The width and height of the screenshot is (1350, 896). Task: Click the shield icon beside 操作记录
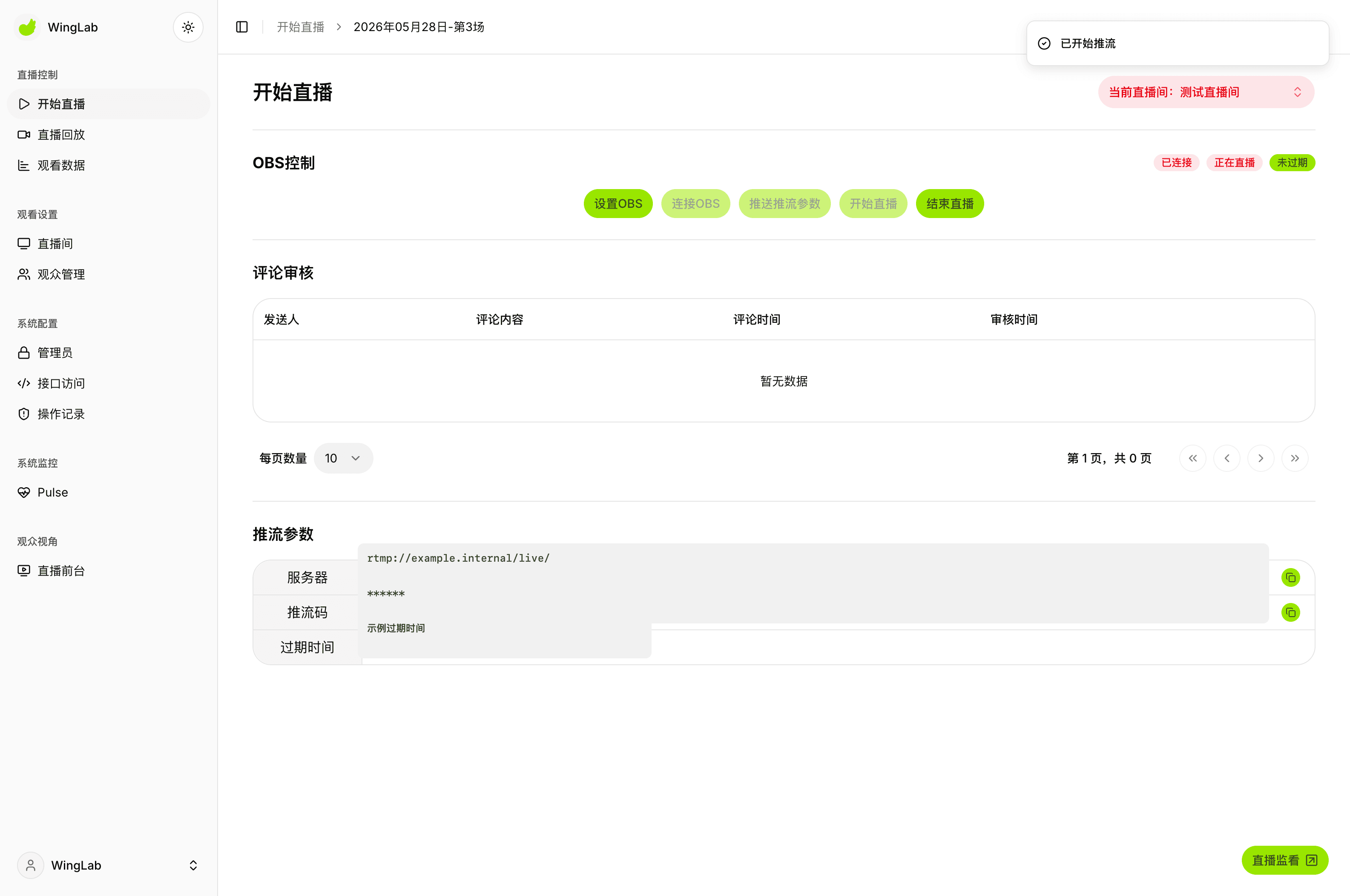pos(23,414)
